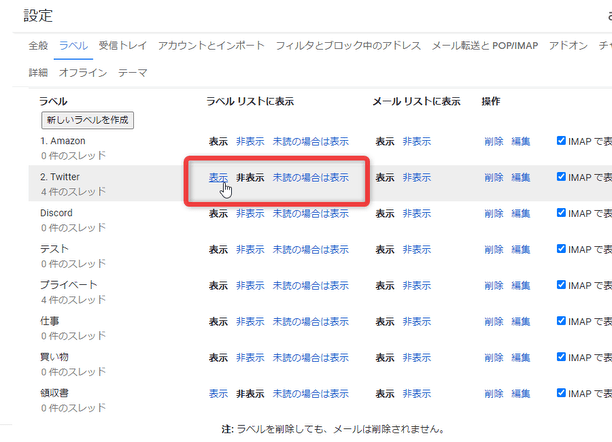Click mail list 非表示 for Discord
Screen dimensions: 612x442
click(417, 214)
